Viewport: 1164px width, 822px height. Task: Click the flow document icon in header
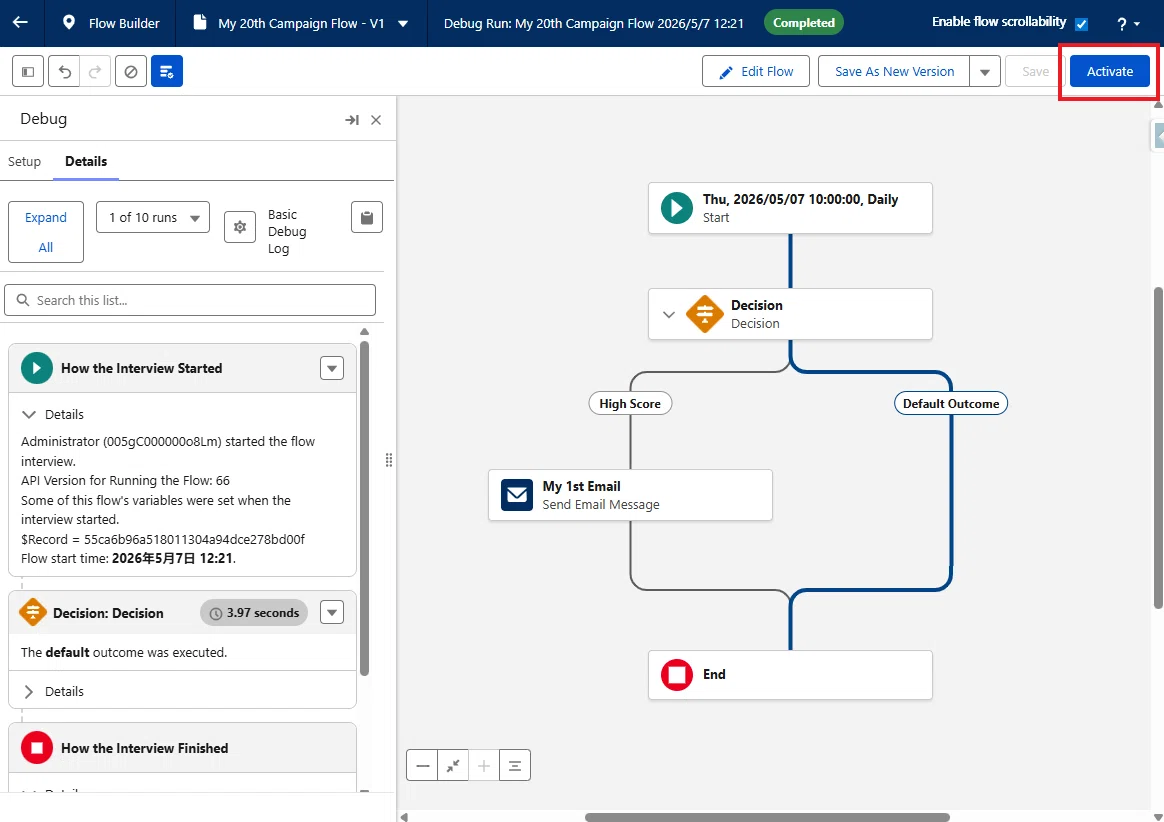199,22
